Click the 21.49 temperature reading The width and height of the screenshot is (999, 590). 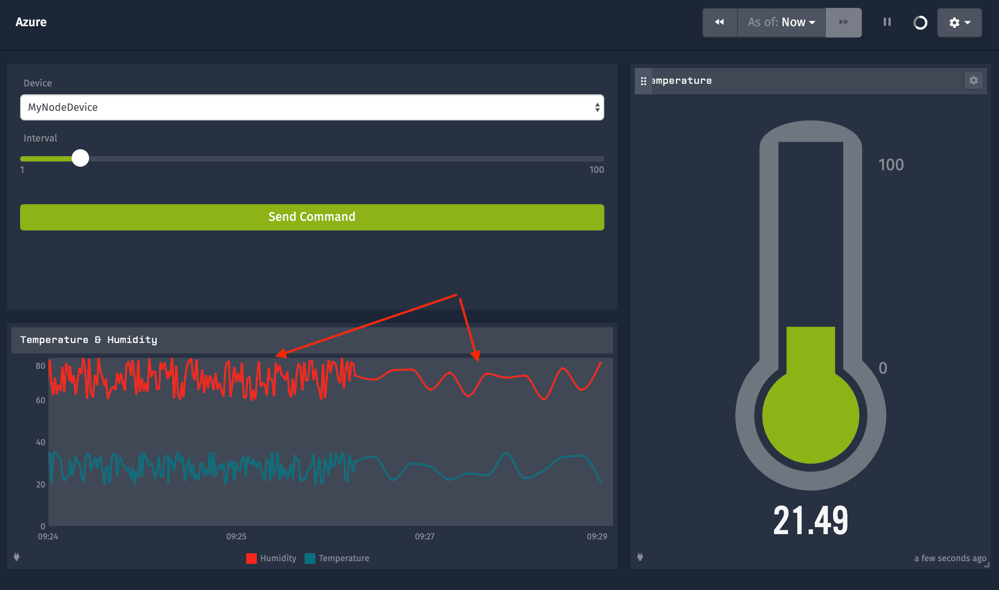[810, 520]
